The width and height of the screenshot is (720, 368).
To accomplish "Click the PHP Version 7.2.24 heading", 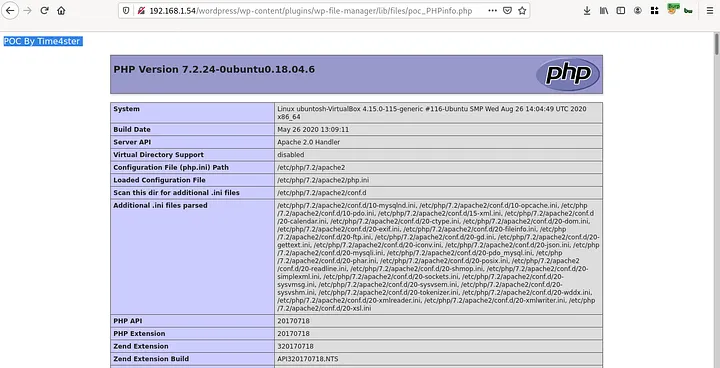I will (214, 69).
